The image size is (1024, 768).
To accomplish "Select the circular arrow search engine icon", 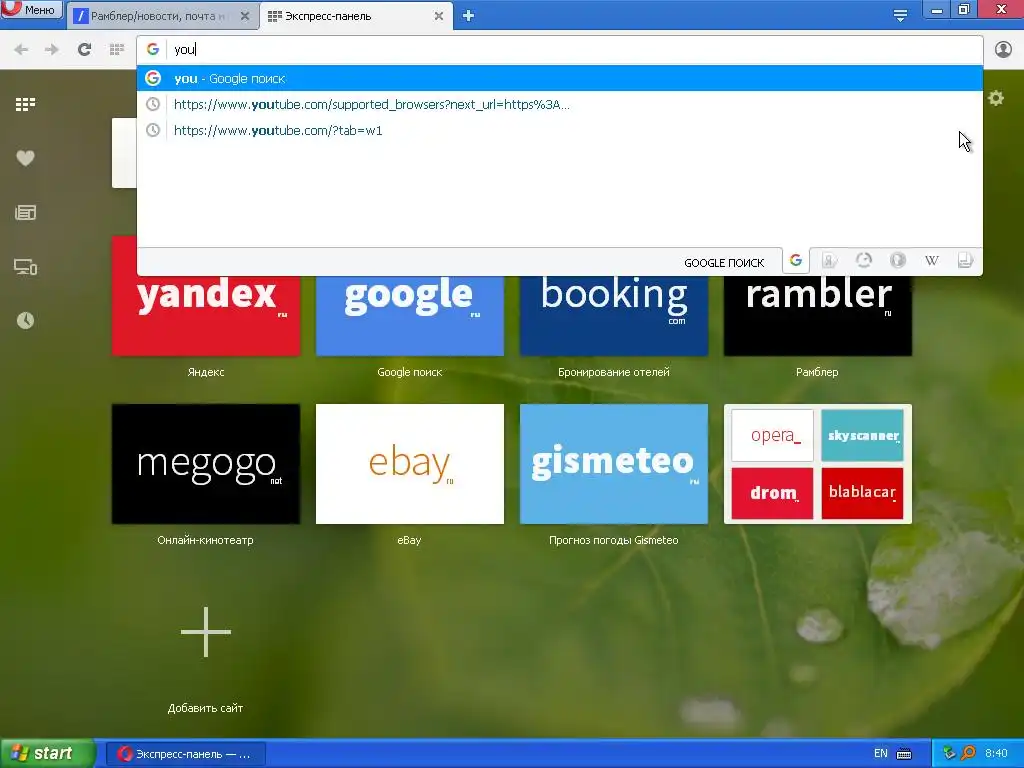I will [863, 261].
